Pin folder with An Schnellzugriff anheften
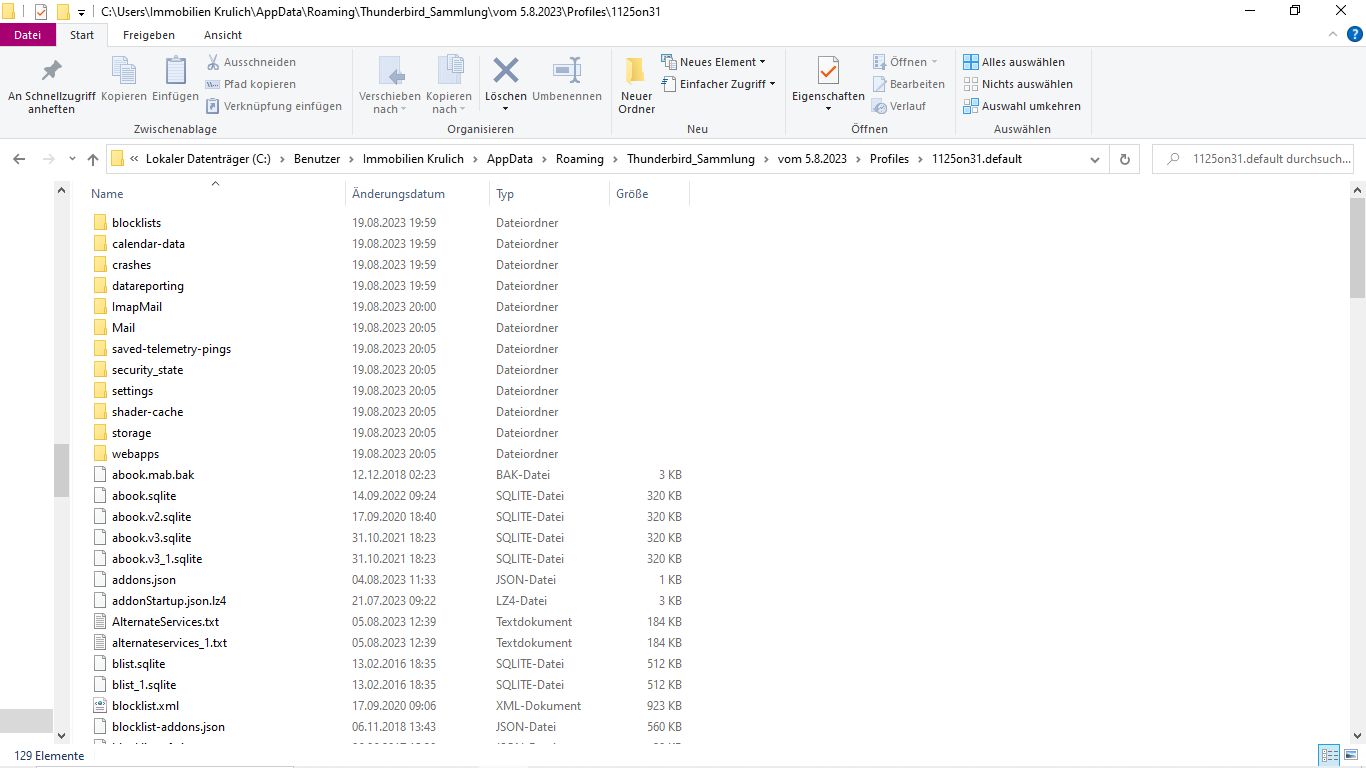Image resolution: width=1366 pixels, height=768 pixels. click(51, 72)
